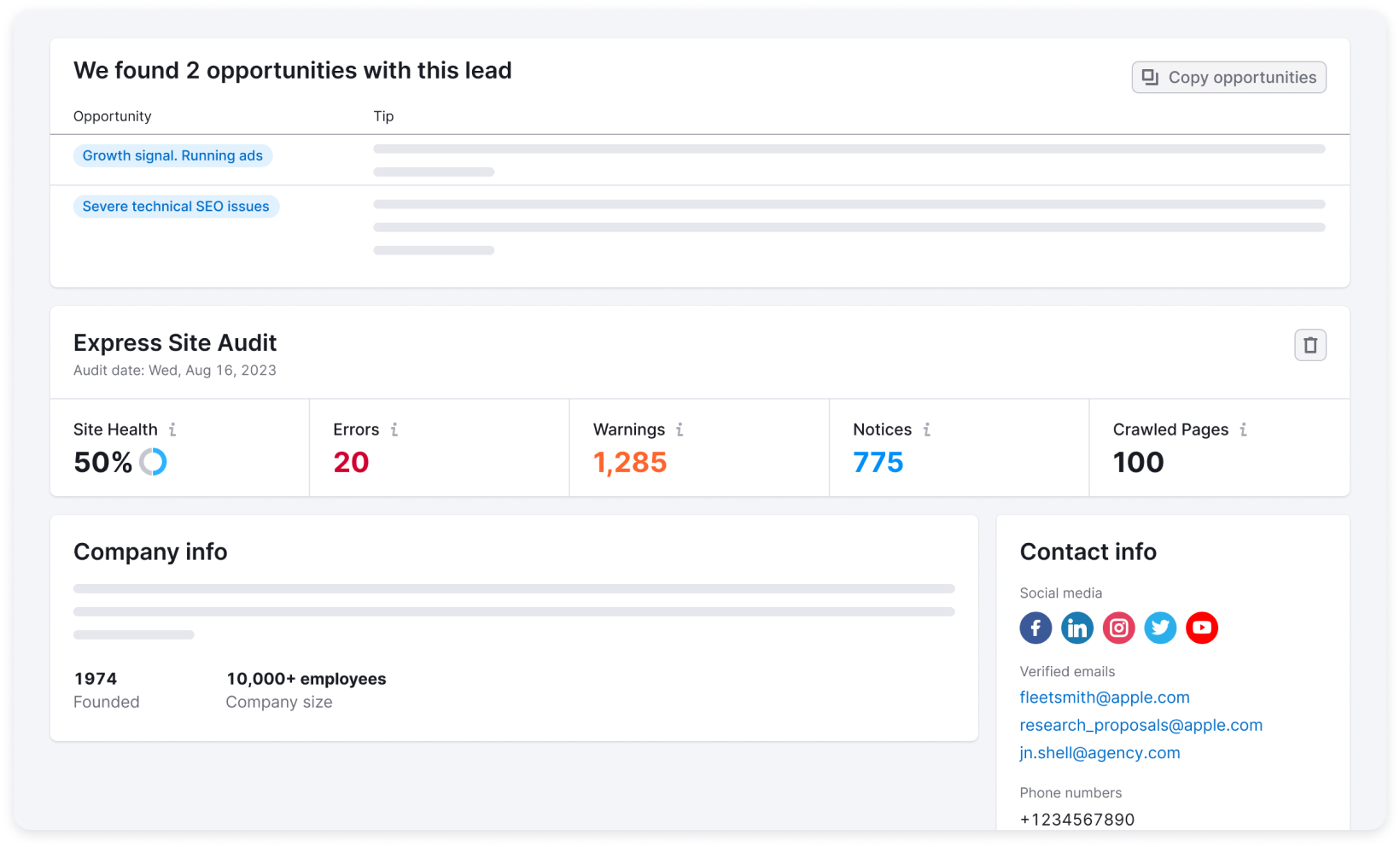Click the red Errors count 20
The width and height of the screenshot is (1400, 847).
pyautogui.click(x=351, y=462)
